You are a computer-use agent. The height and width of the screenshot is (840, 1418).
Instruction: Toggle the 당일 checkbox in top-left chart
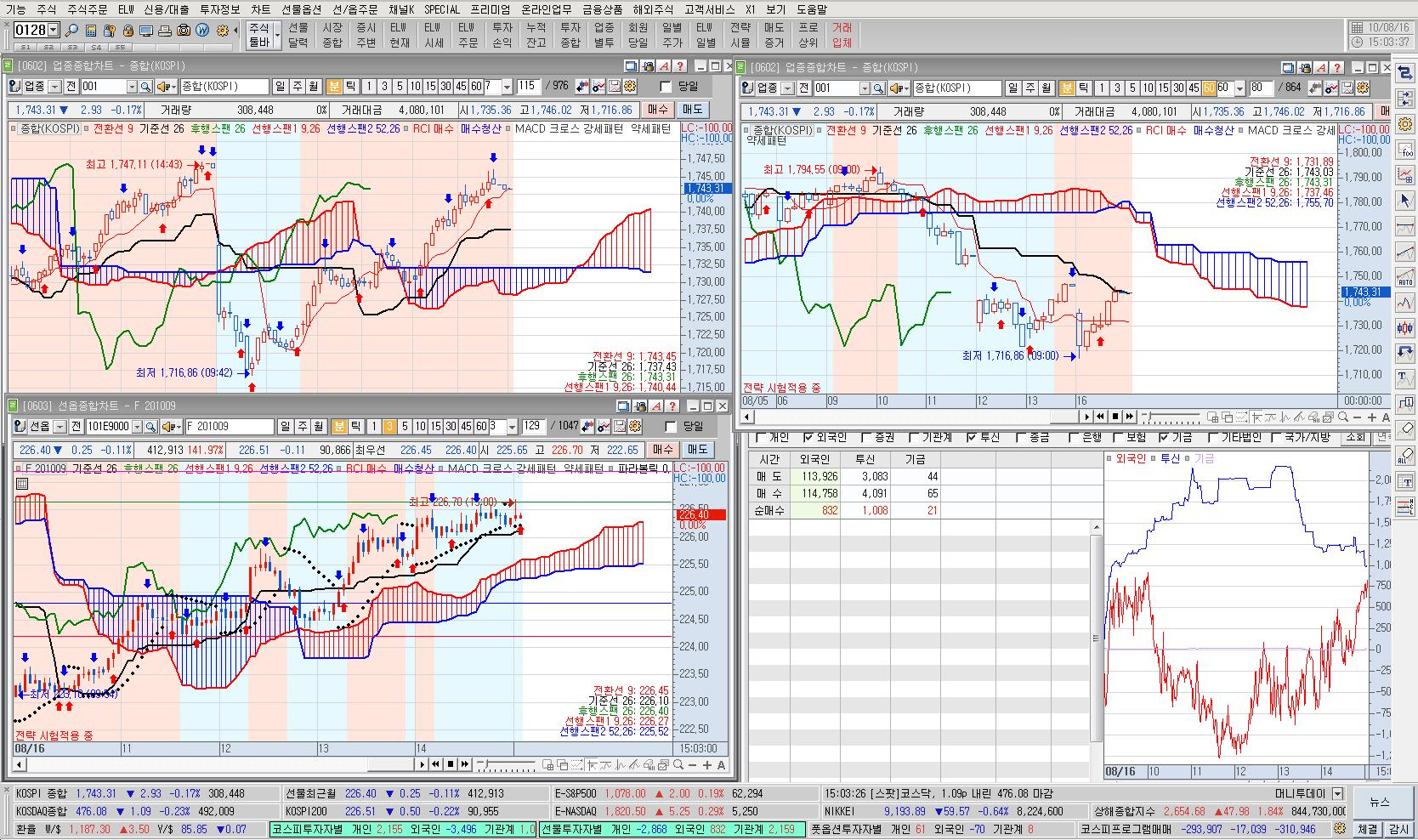click(x=666, y=86)
